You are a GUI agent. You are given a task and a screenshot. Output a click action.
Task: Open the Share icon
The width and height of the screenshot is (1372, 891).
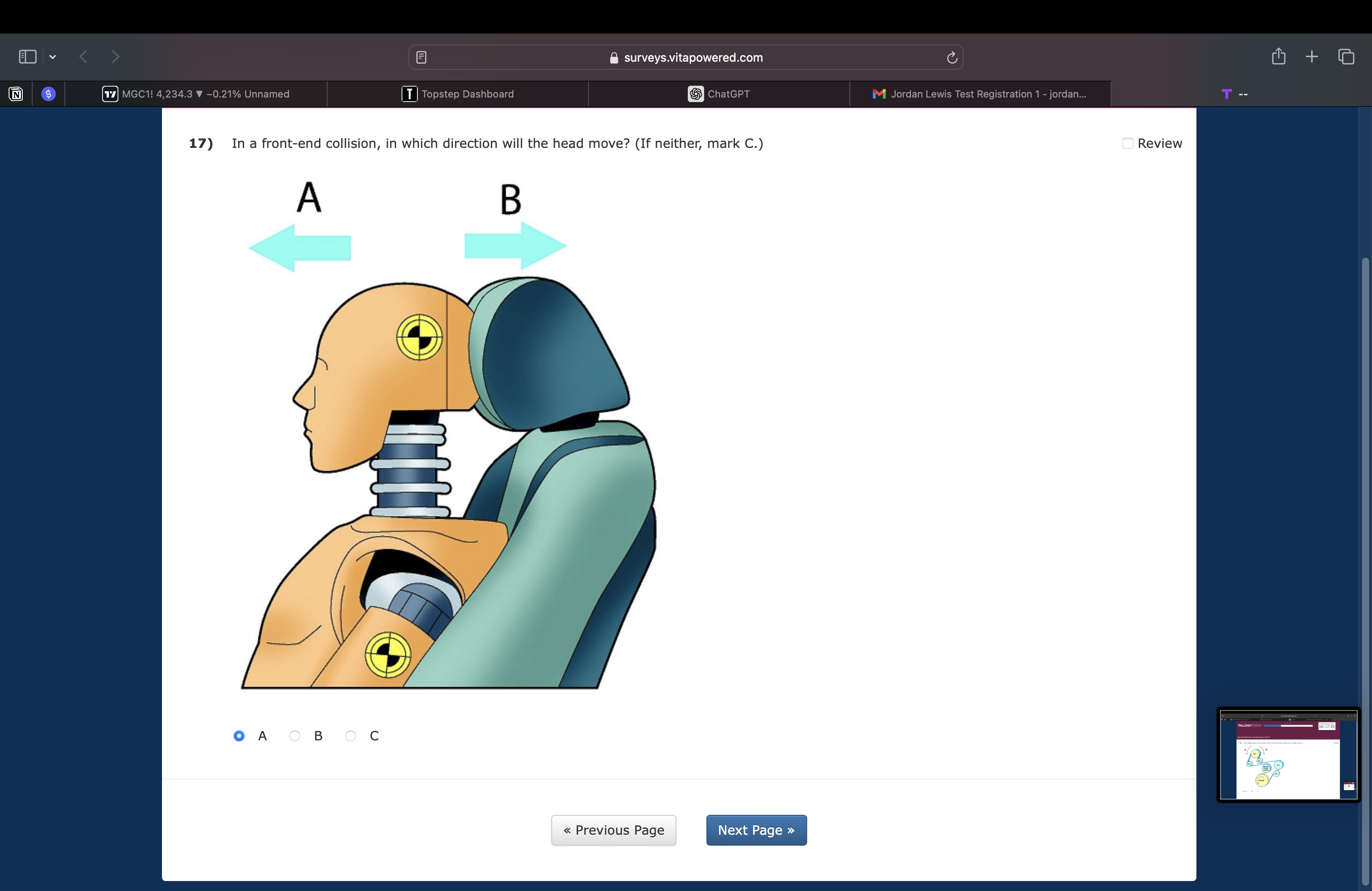(x=1279, y=56)
